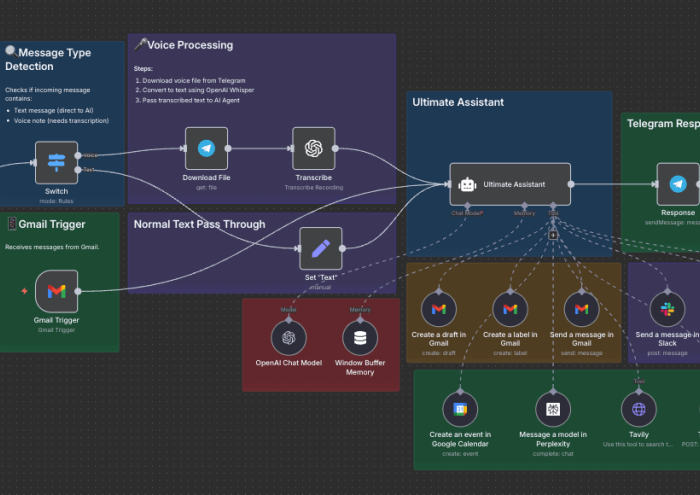Select the Message Type Detection note heading
700x495 pixels.
(x=48, y=59)
